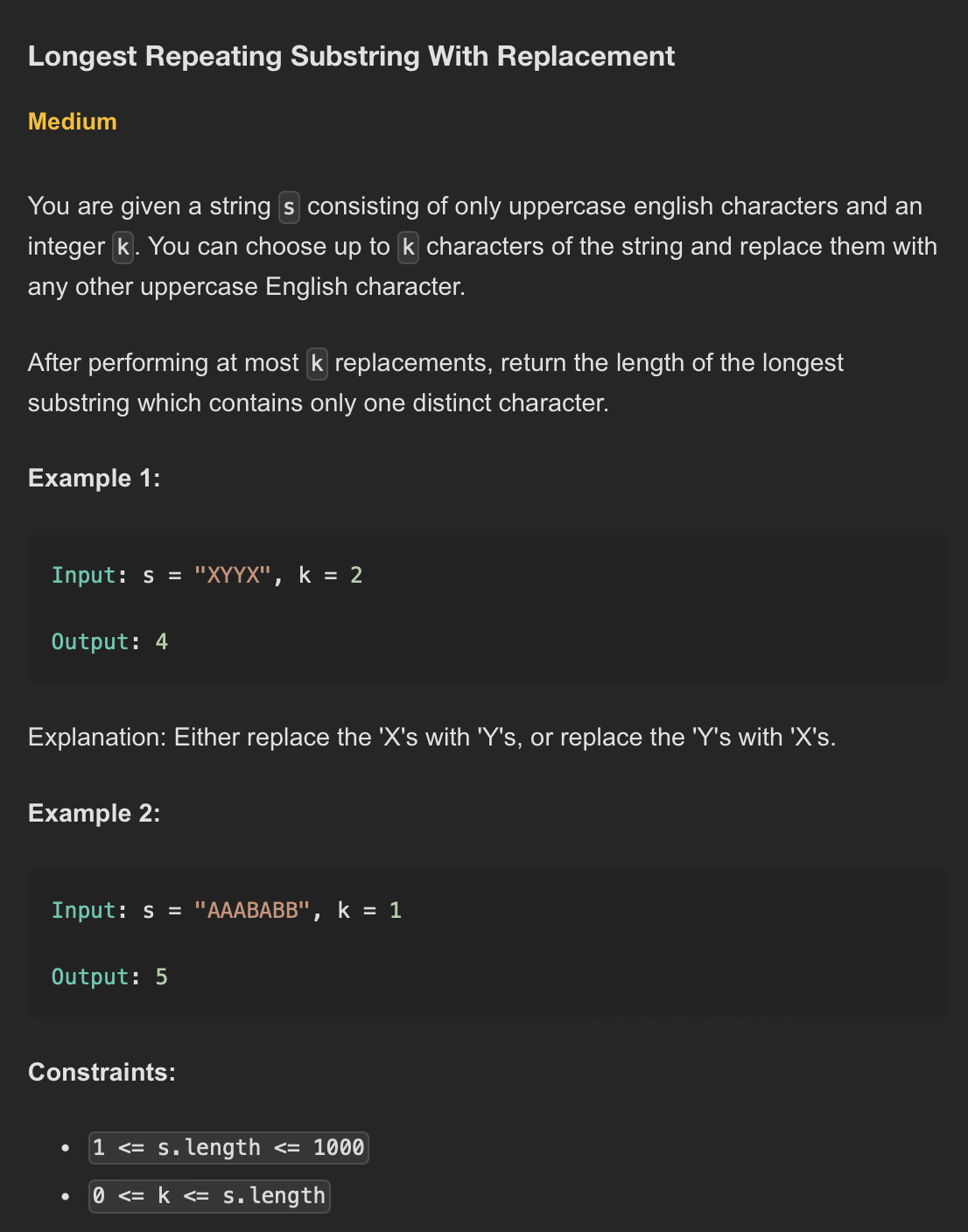Click the "AAABABB" string in Example 2

pos(252,911)
